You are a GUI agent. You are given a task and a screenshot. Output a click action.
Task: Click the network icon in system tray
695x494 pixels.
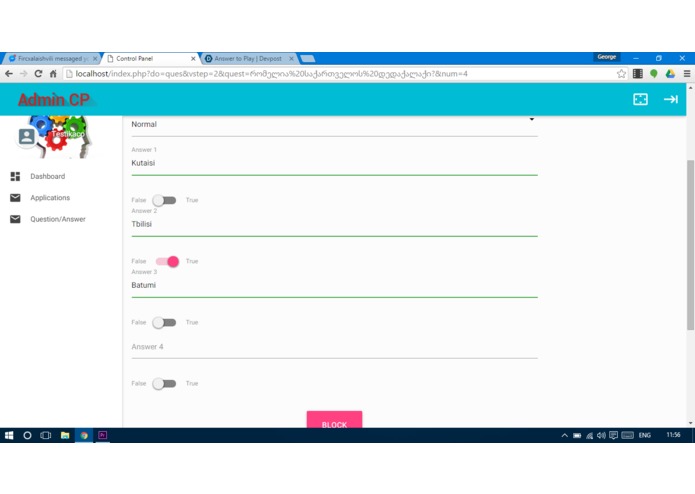[589, 436]
